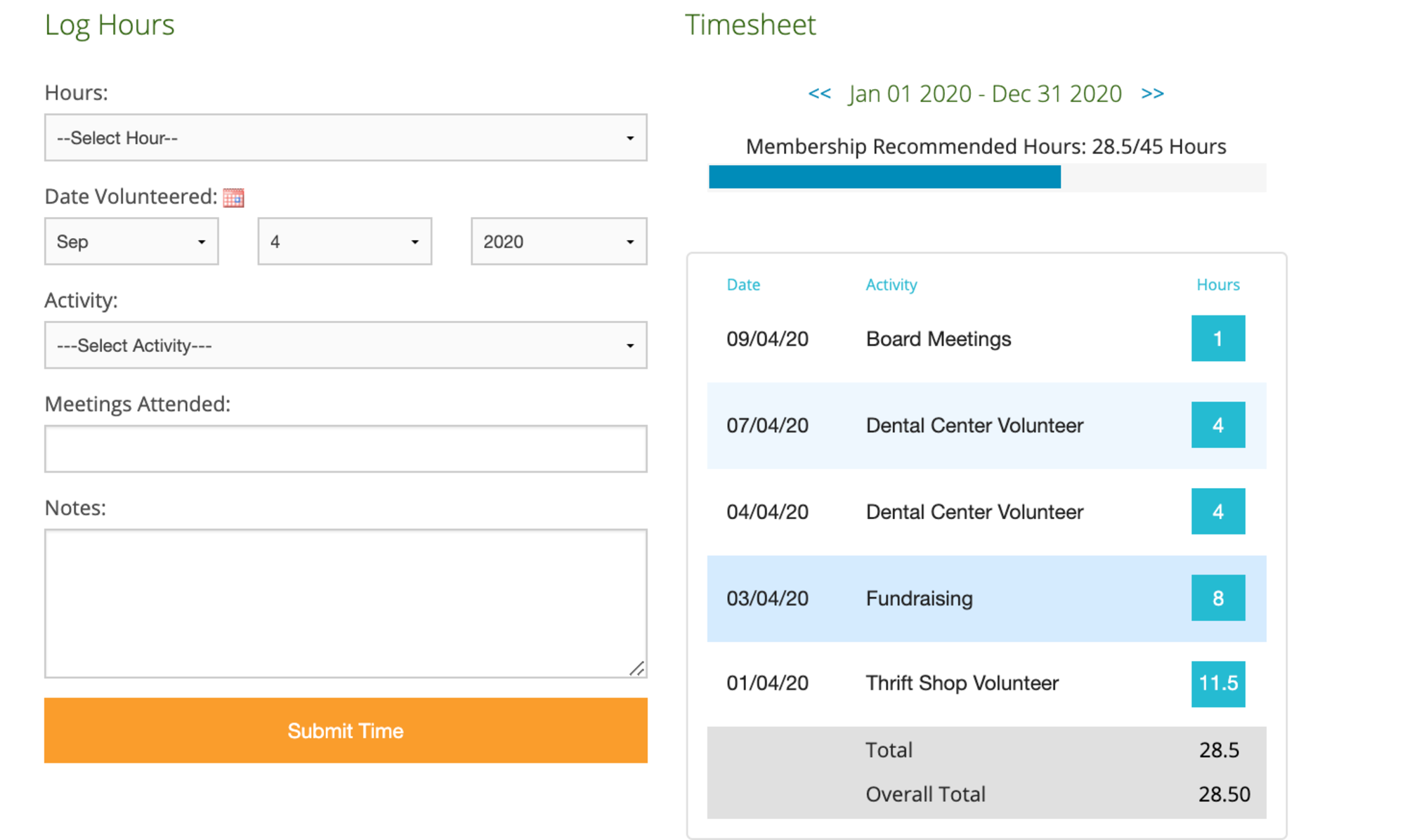Go to next year with >> arrow

coord(1152,93)
